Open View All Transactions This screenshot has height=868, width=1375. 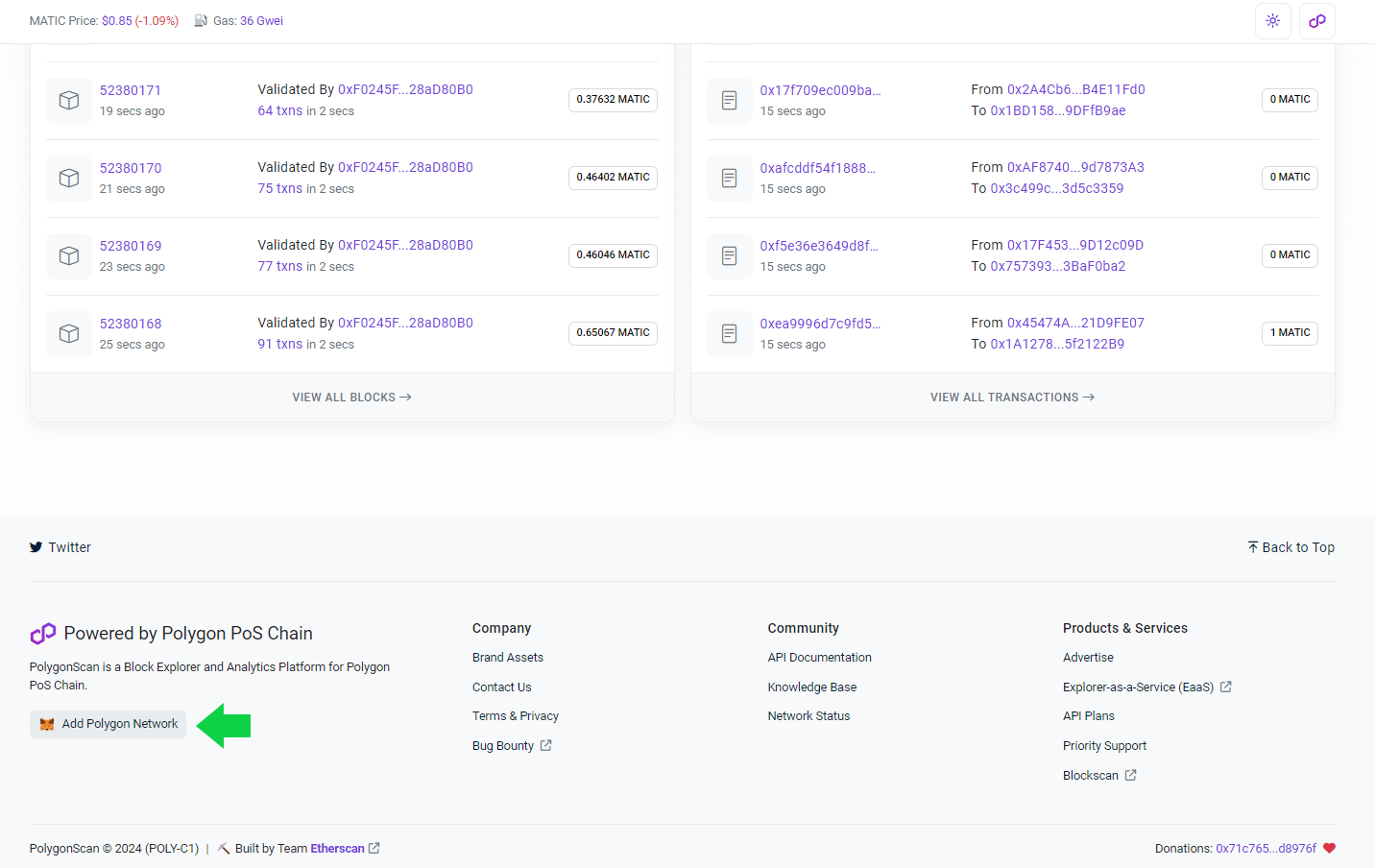1012,398
